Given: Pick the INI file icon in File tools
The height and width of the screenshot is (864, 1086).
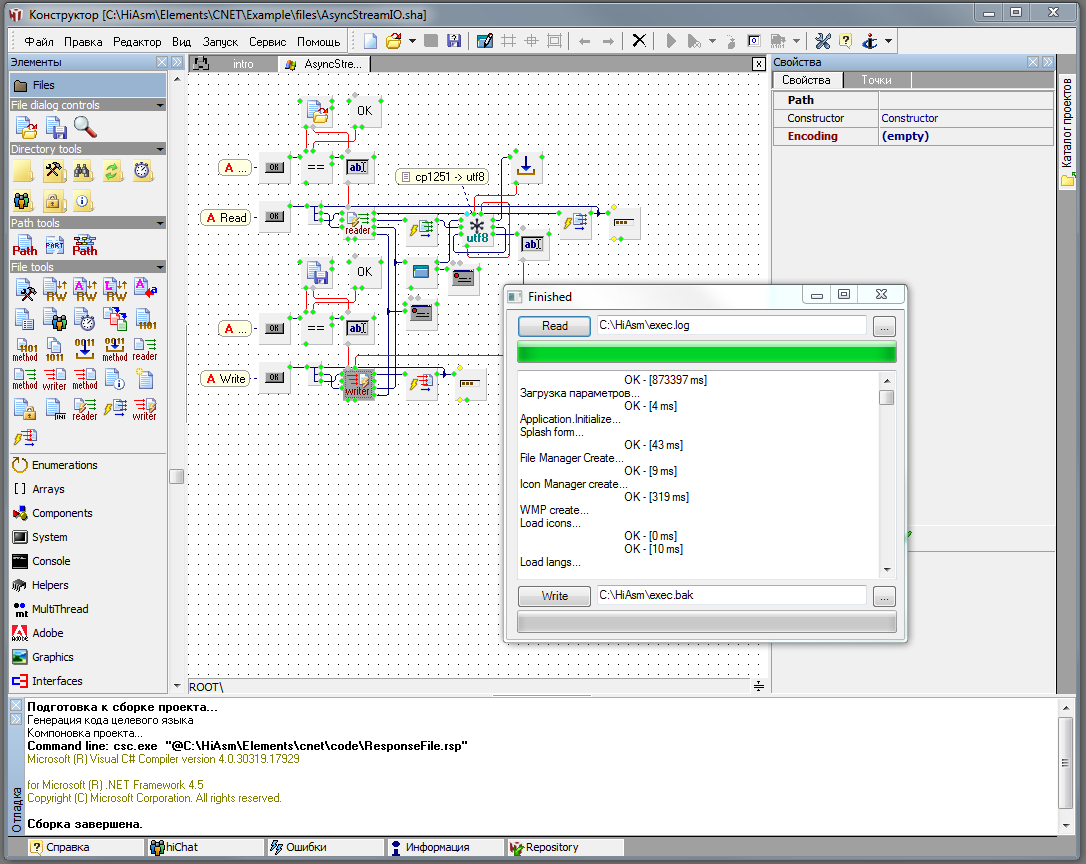Looking at the screenshot, I should click(55, 409).
